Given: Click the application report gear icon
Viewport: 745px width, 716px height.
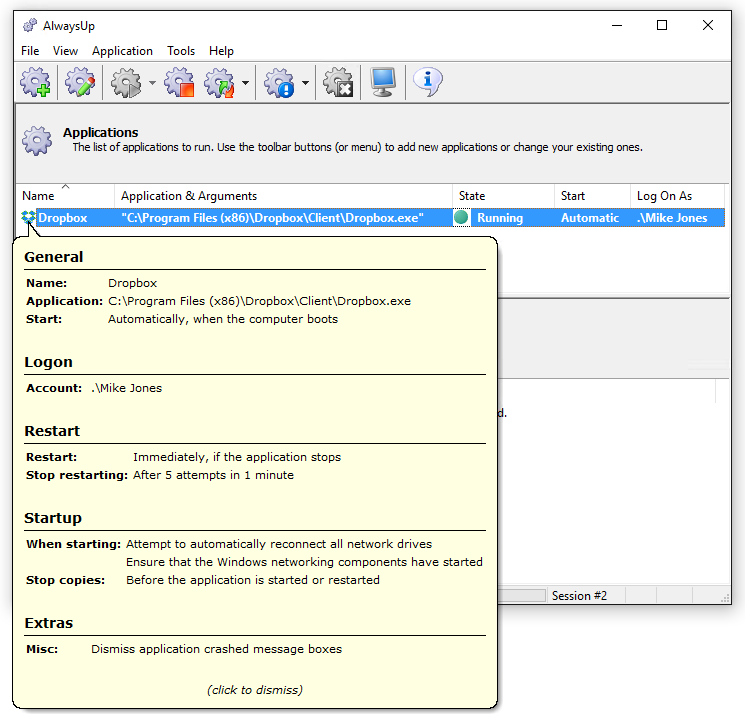Looking at the screenshot, I should click(279, 82).
